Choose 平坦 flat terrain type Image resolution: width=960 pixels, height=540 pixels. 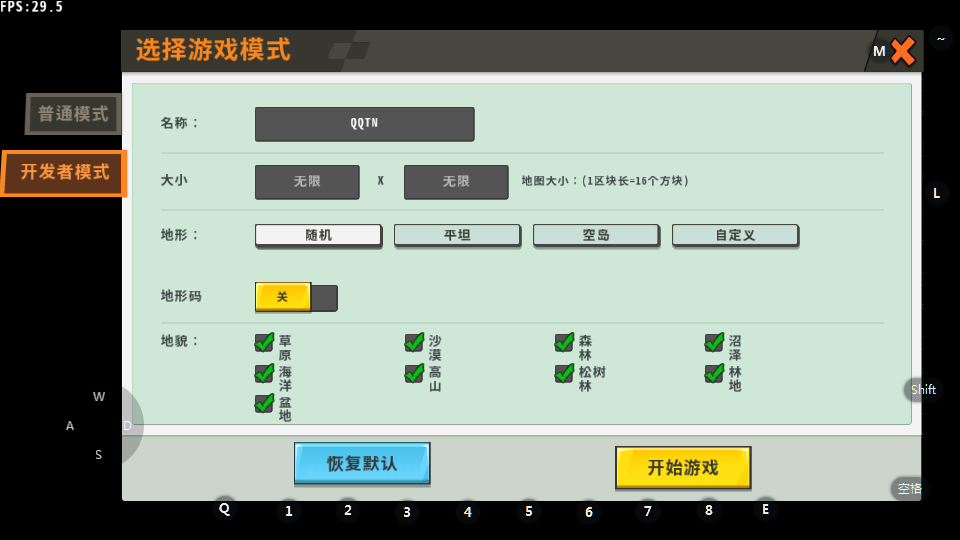click(x=457, y=236)
